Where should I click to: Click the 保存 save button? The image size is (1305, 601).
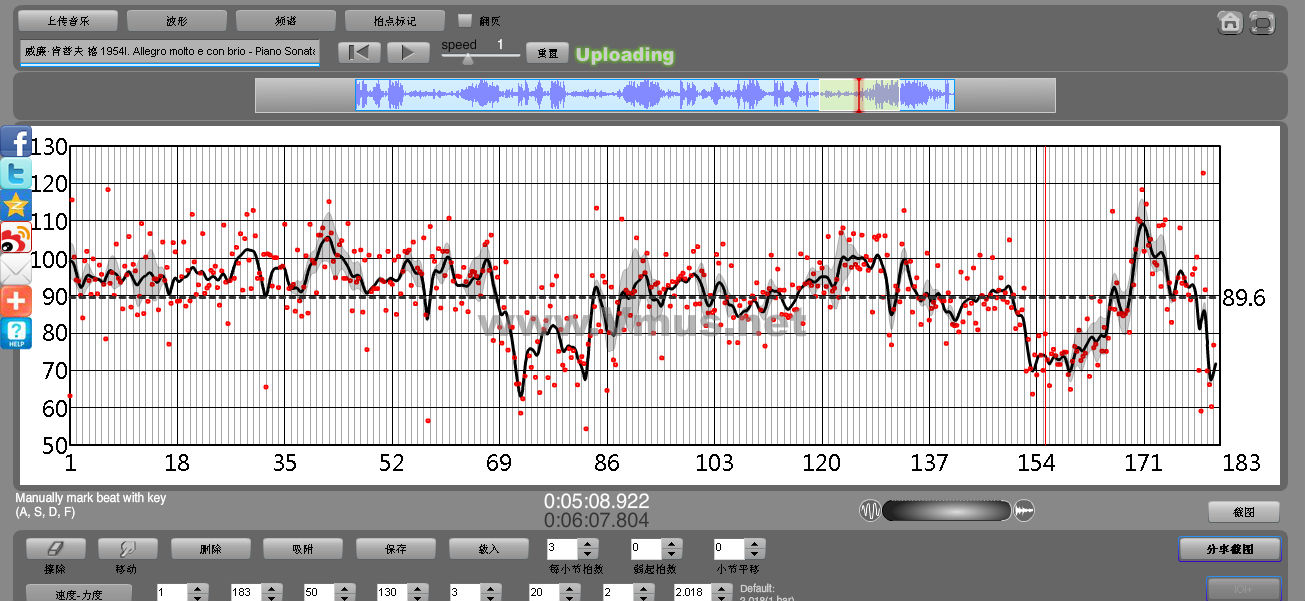(395, 549)
